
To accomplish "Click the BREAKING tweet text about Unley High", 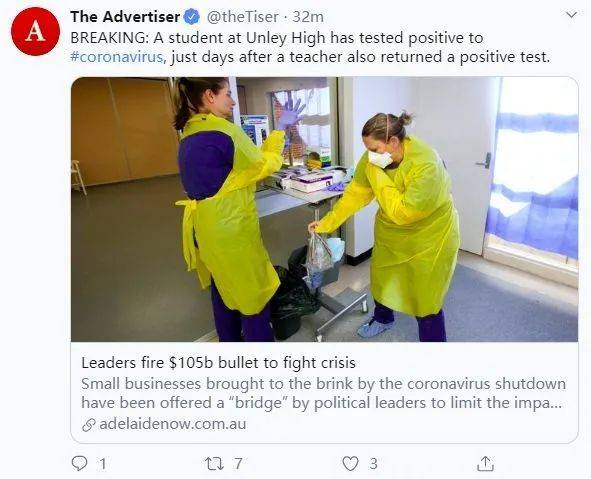I will point(310,47).
